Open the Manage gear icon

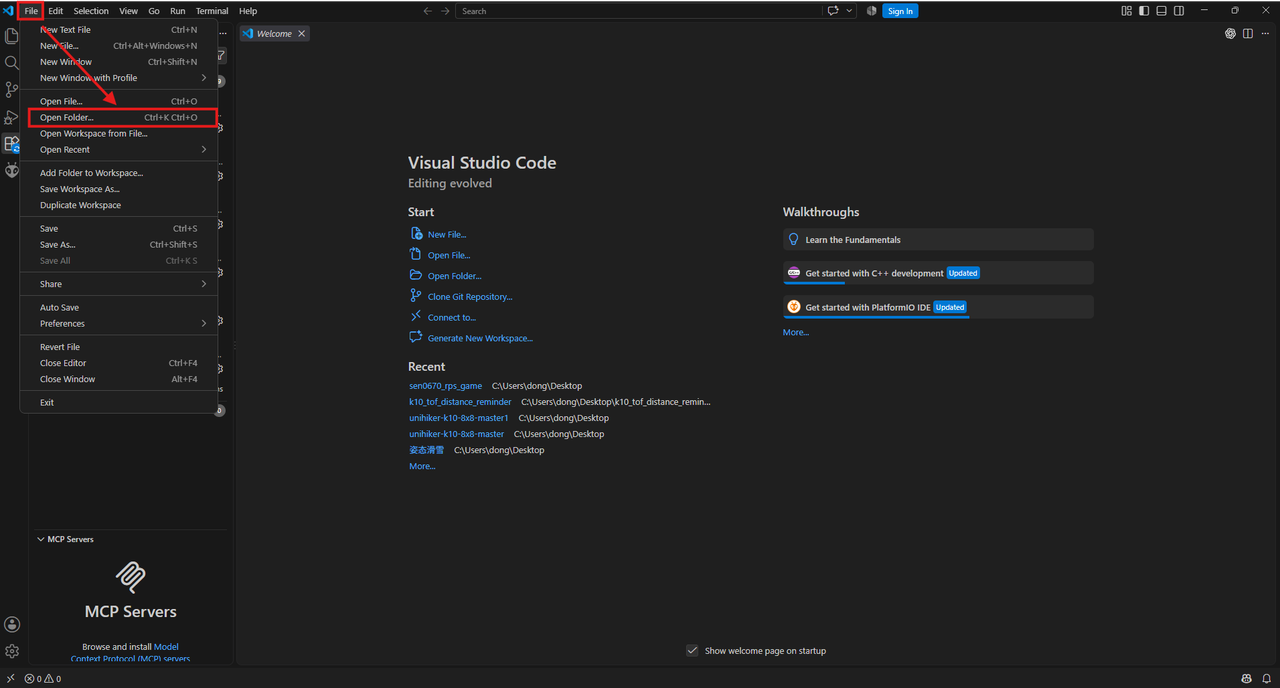coord(12,652)
